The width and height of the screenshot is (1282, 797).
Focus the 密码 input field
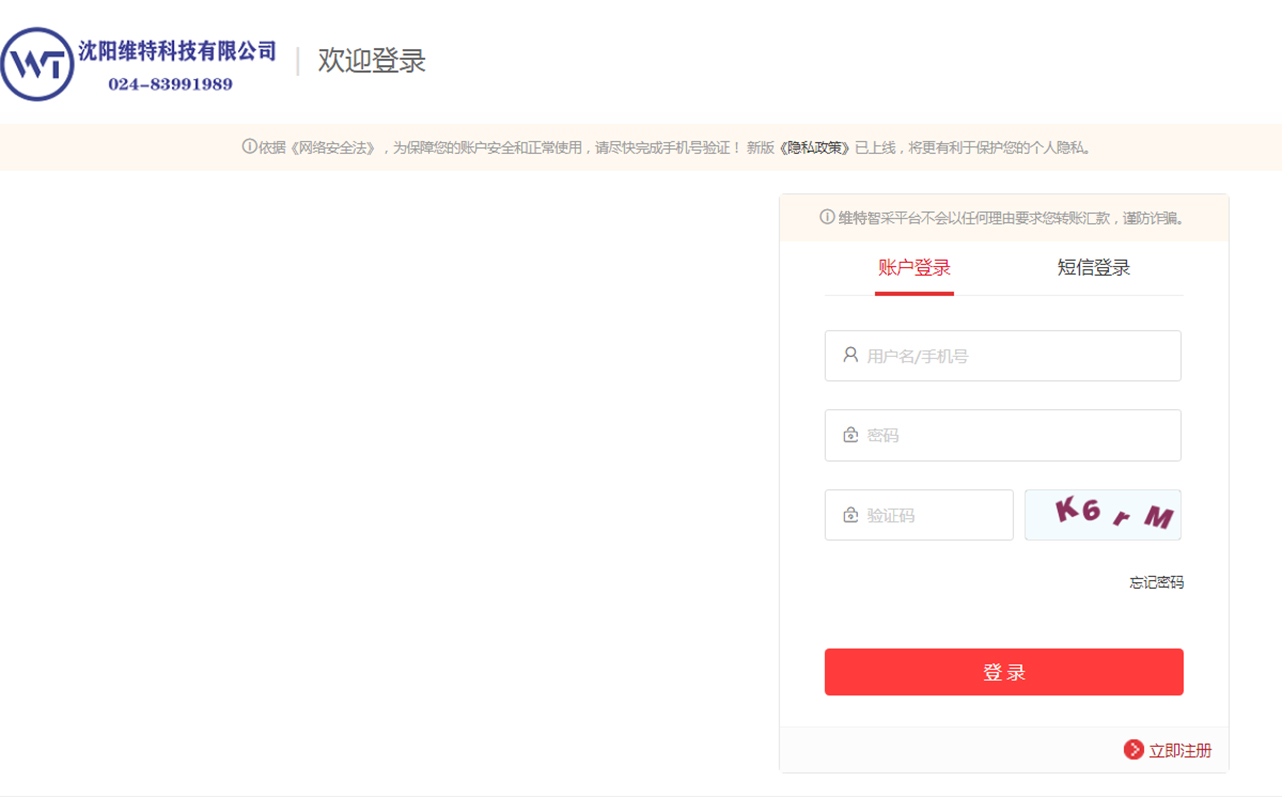click(x=1003, y=435)
